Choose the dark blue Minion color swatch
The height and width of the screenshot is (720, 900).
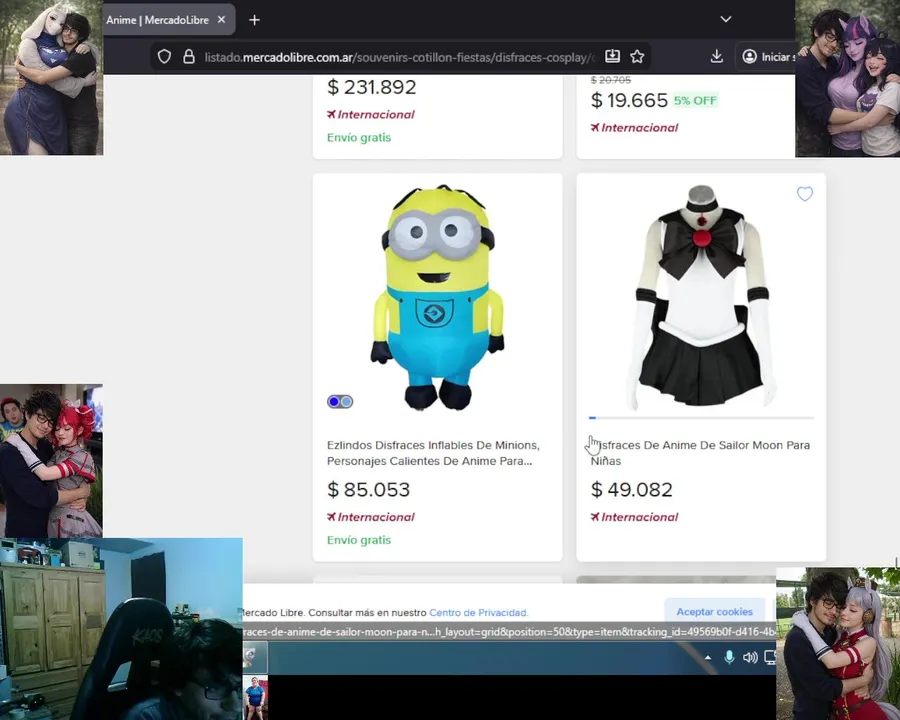(x=333, y=402)
